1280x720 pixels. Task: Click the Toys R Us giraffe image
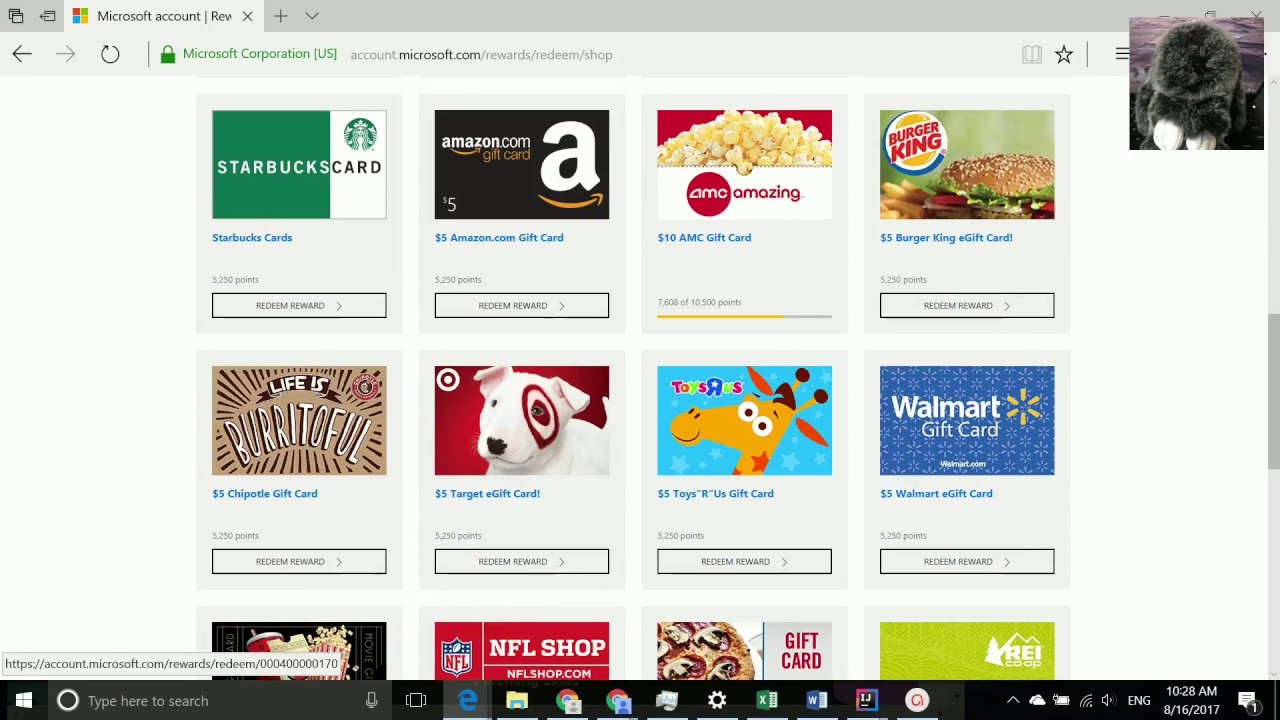click(744, 420)
